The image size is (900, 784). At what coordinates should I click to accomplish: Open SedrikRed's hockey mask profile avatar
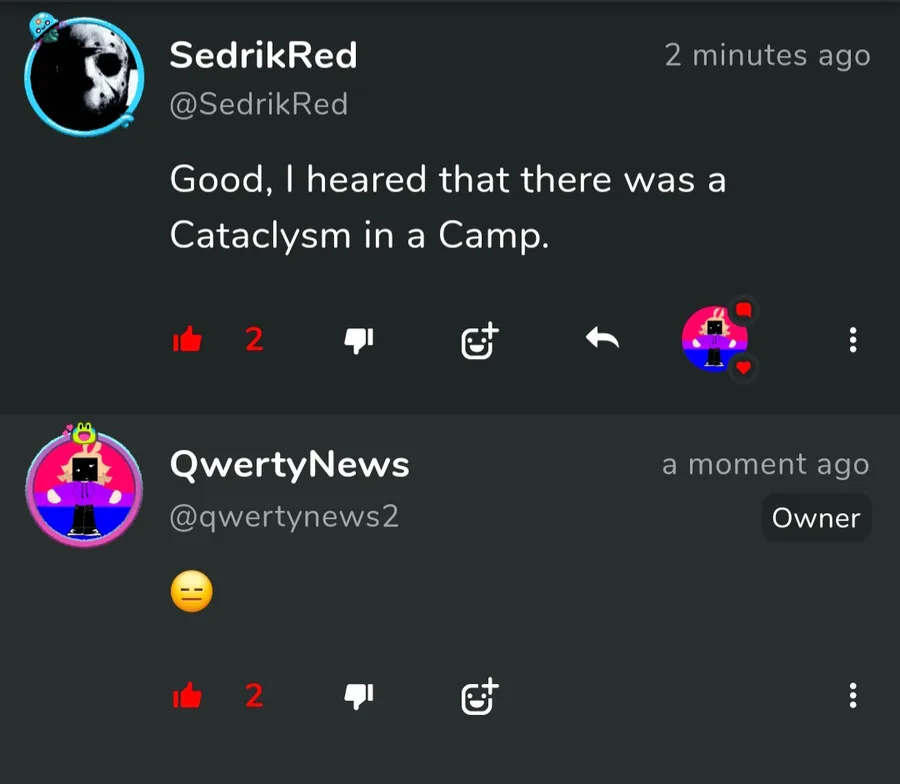pyautogui.click(x=84, y=76)
